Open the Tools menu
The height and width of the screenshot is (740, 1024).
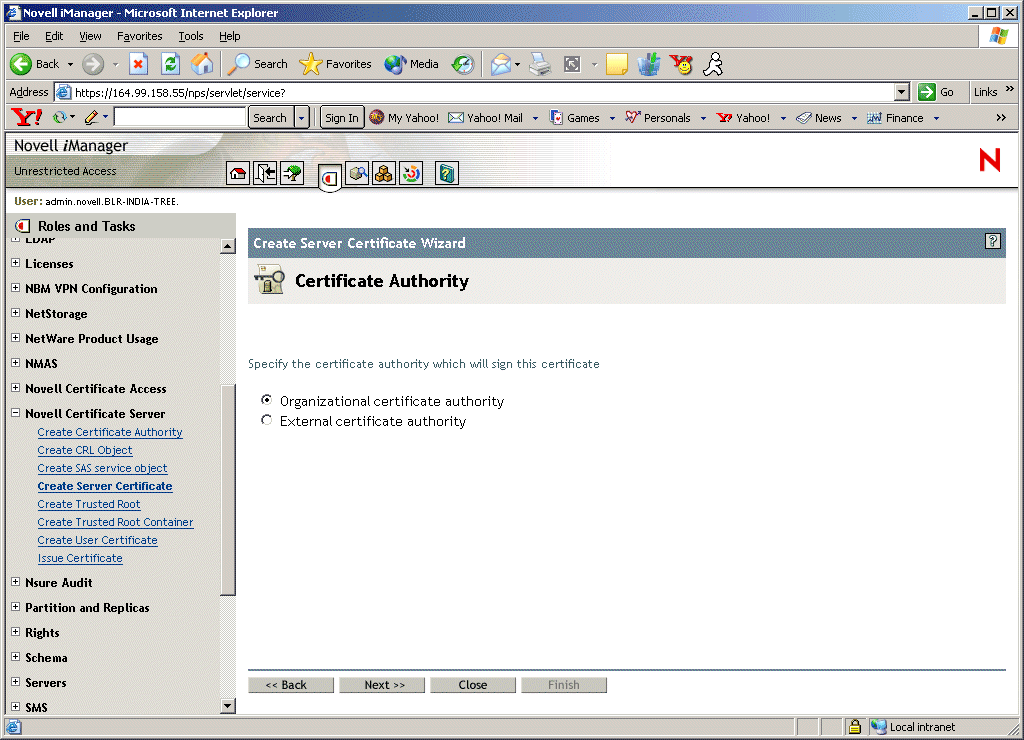191,36
